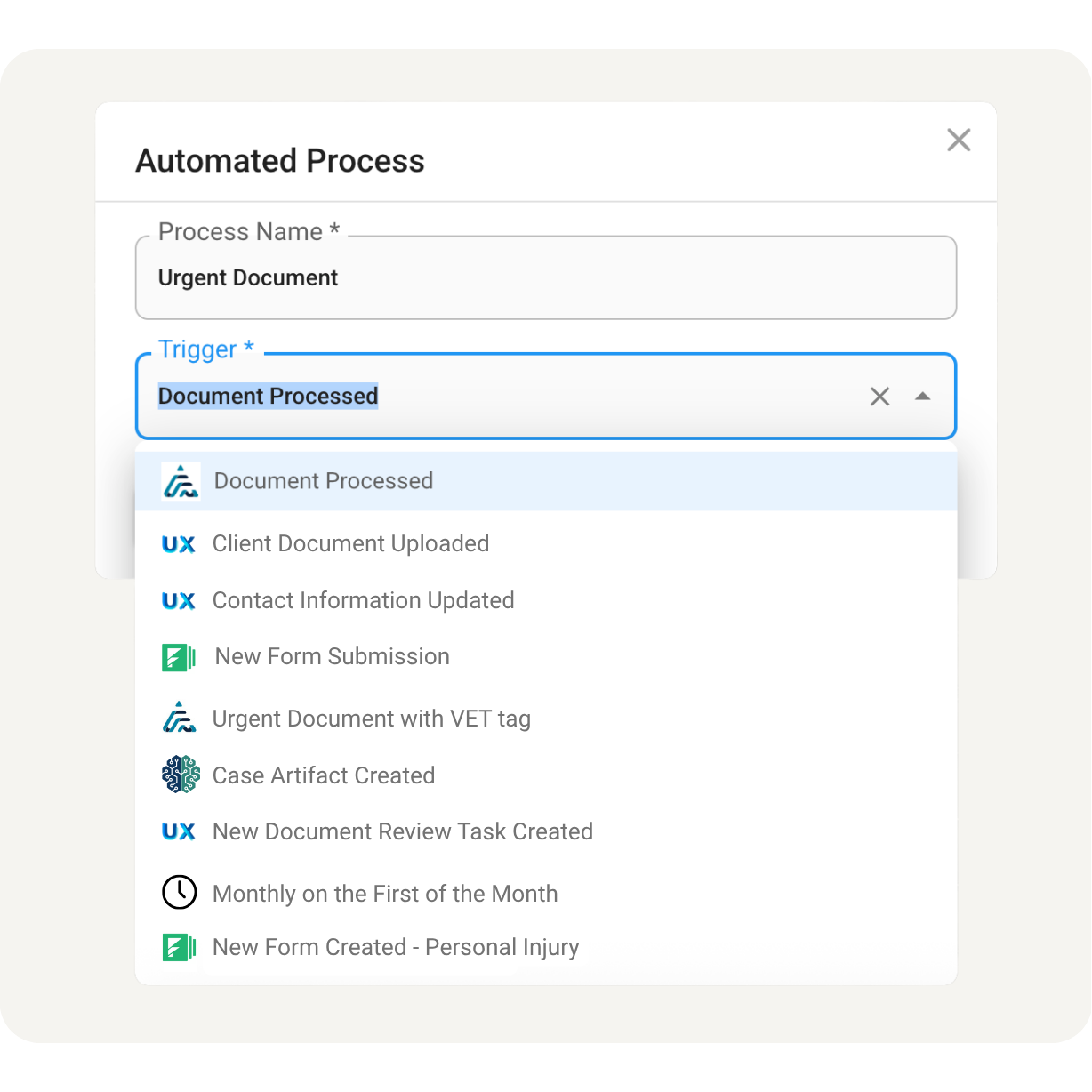The width and height of the screenshot is (1092, 1092).
Task: Choose Client Document Uploaded from the list
Action: click(x=350, y=544)
